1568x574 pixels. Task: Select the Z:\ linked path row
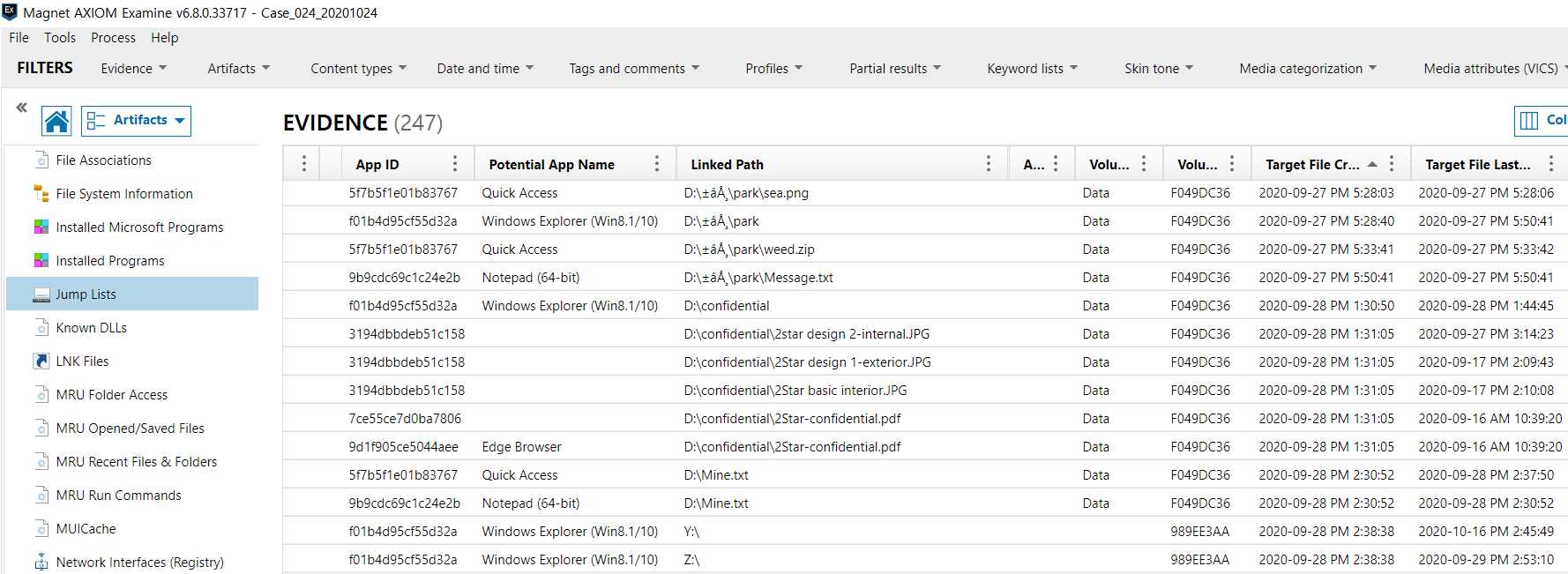coord(925,559)
